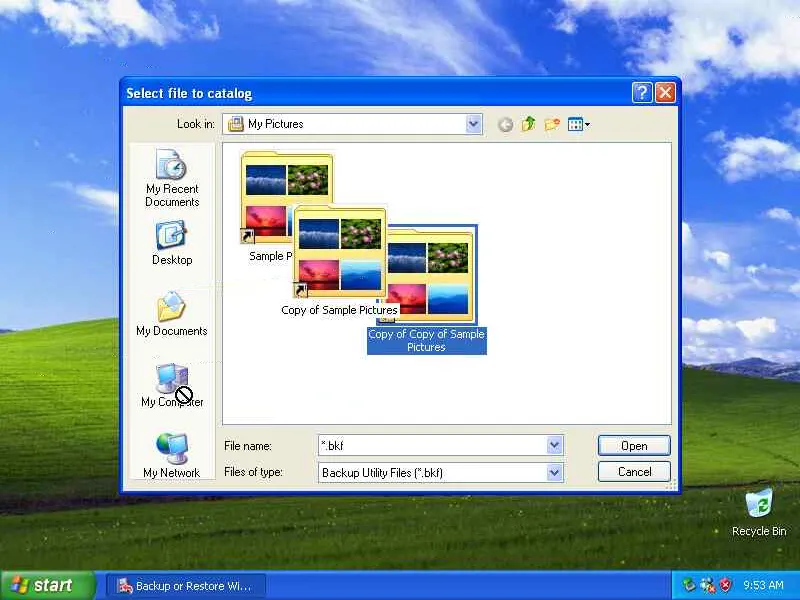800x600 pixels.
Task: Click the Safely Remove Hardware tray icon
Action: coord(690,585)
